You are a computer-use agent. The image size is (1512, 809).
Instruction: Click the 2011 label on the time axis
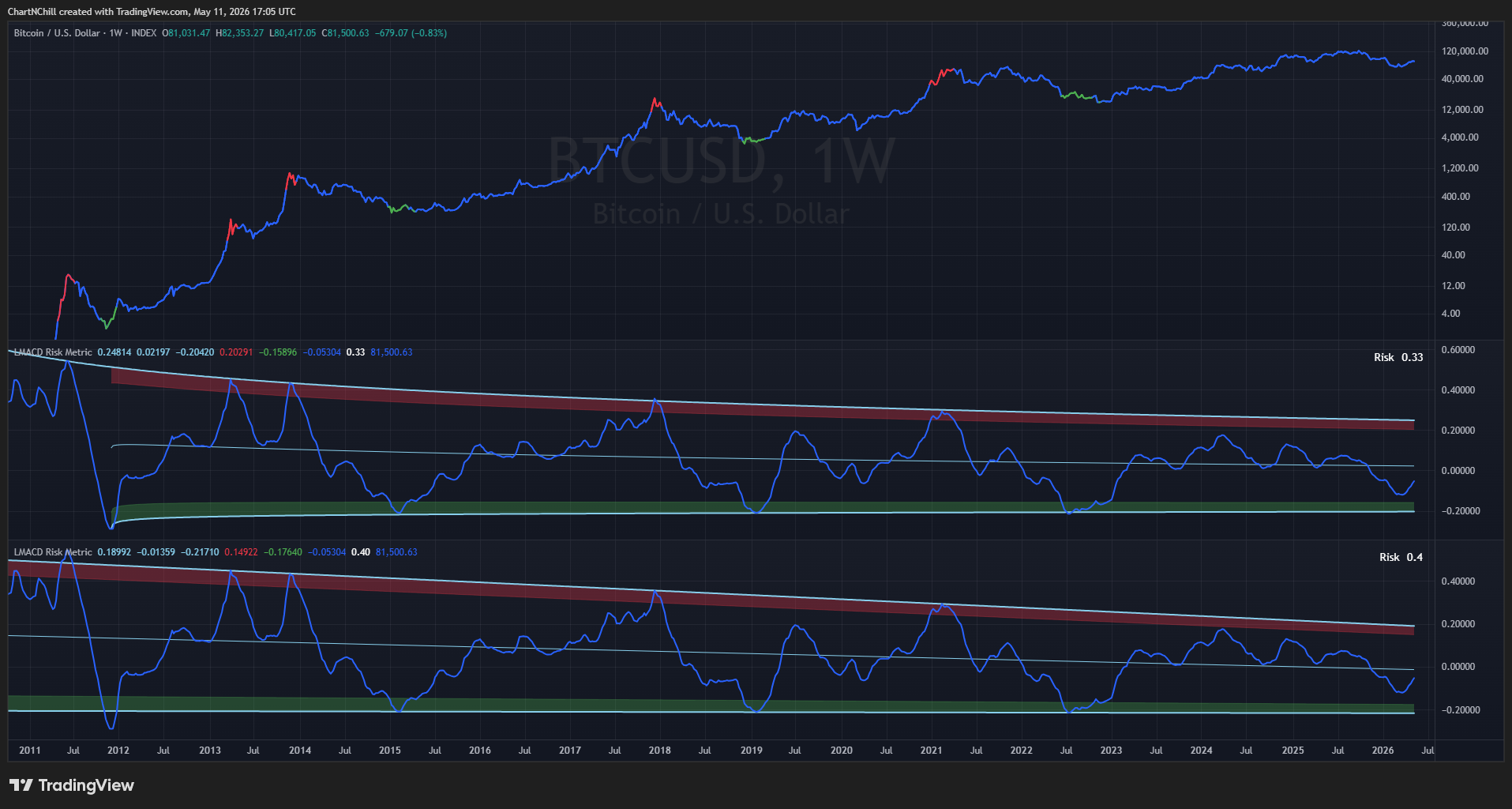pyautogui.click(x=30, y=751)
